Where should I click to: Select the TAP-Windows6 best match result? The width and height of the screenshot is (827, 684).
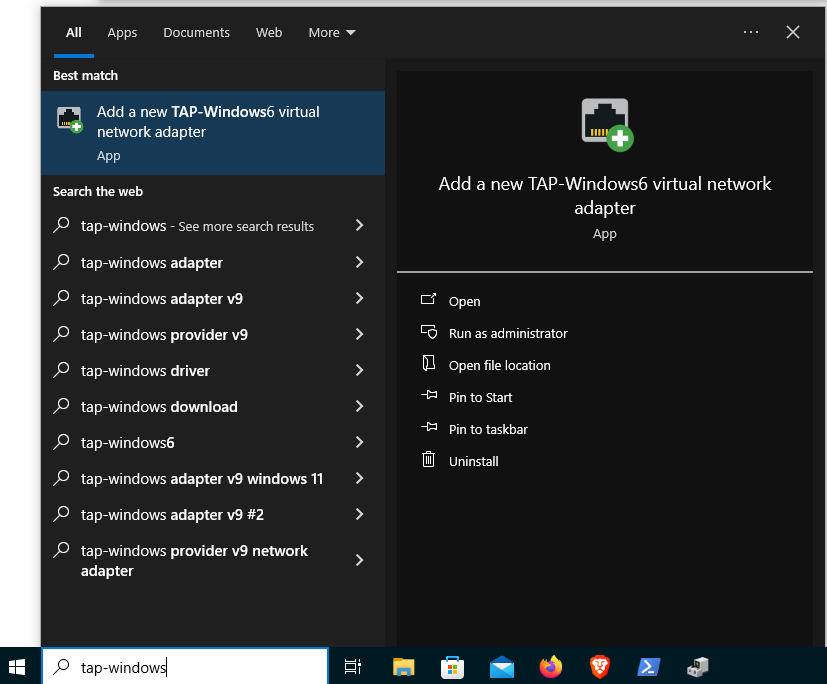coord(212,133)
